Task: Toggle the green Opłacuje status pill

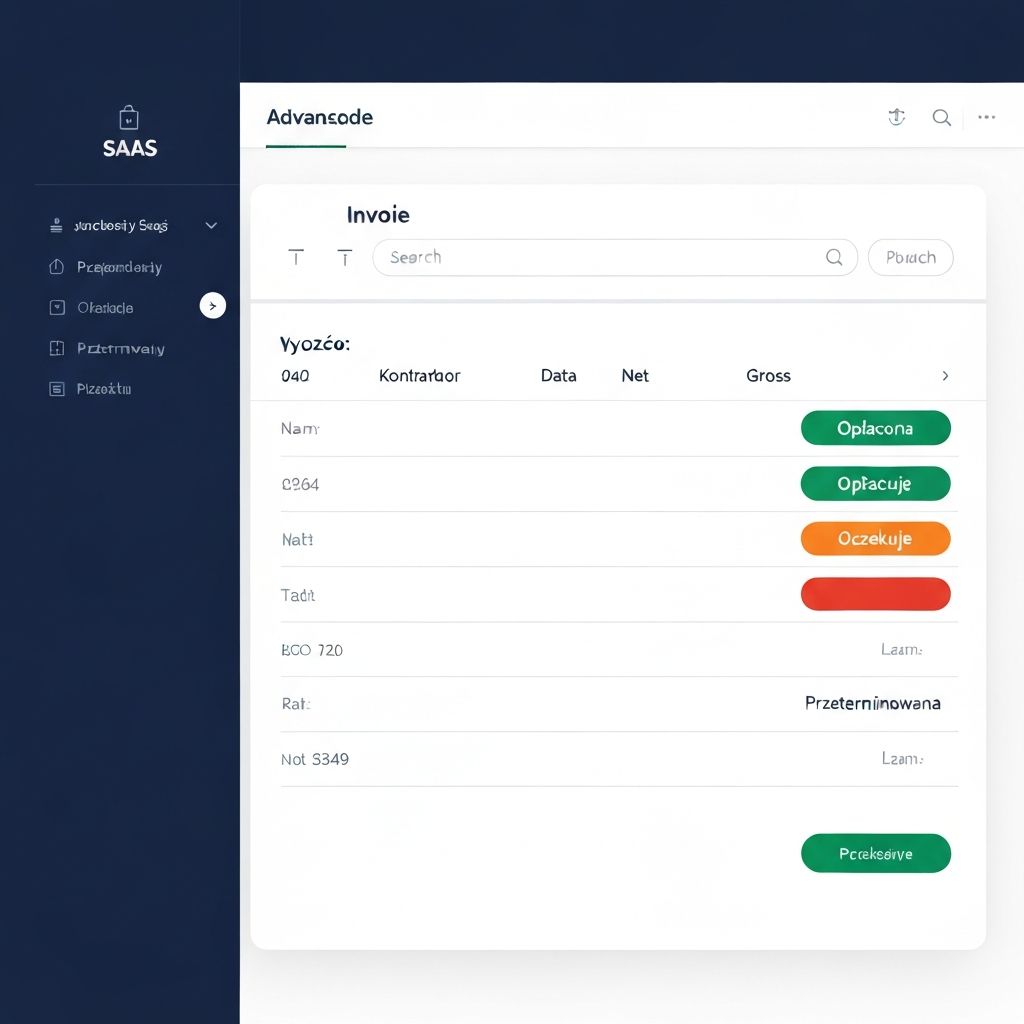Action: click(x=876, y=483)
